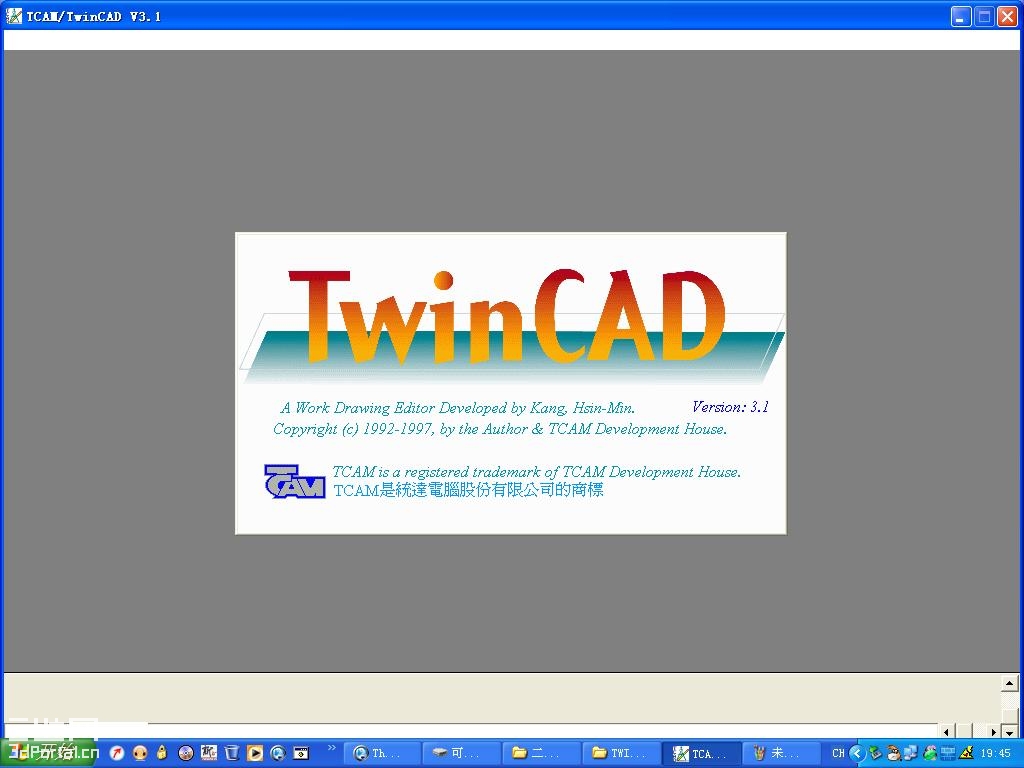Minimize the TCAM/TwinCAD window

click(960, 17)
